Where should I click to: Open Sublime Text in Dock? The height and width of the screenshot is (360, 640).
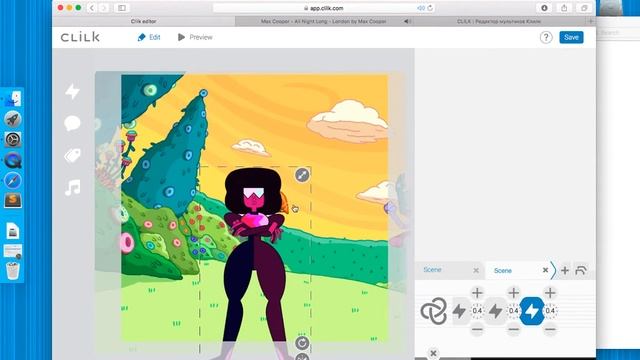tap(13, 200)
